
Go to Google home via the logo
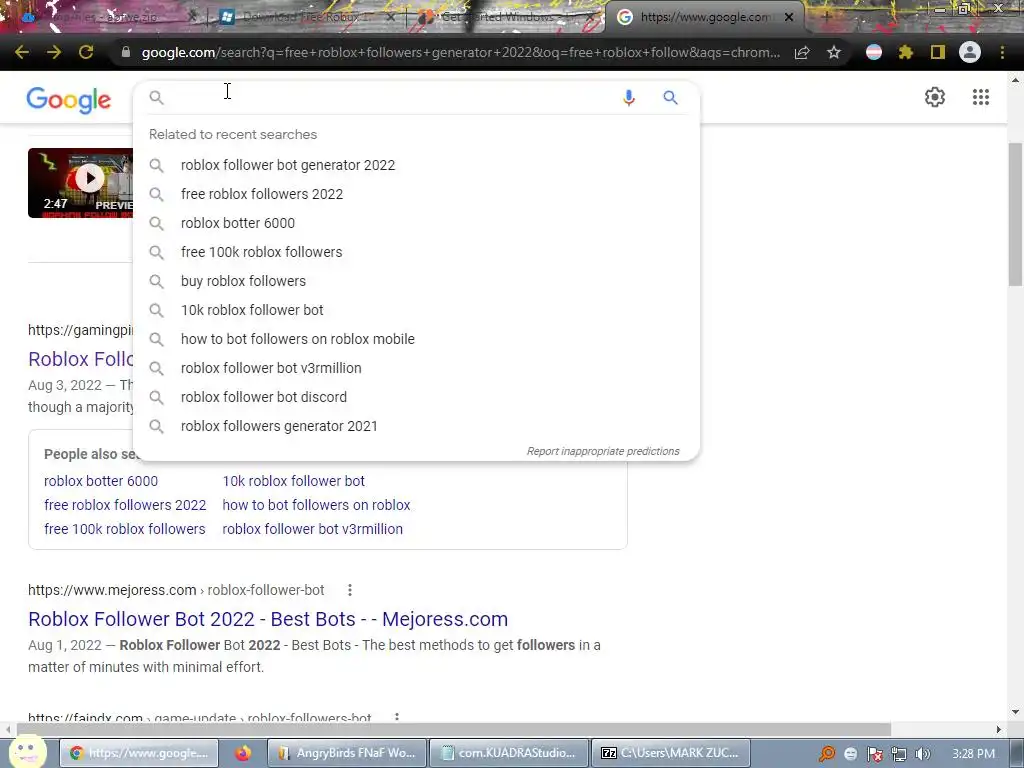pyautogui.click(x=69, y=100)
